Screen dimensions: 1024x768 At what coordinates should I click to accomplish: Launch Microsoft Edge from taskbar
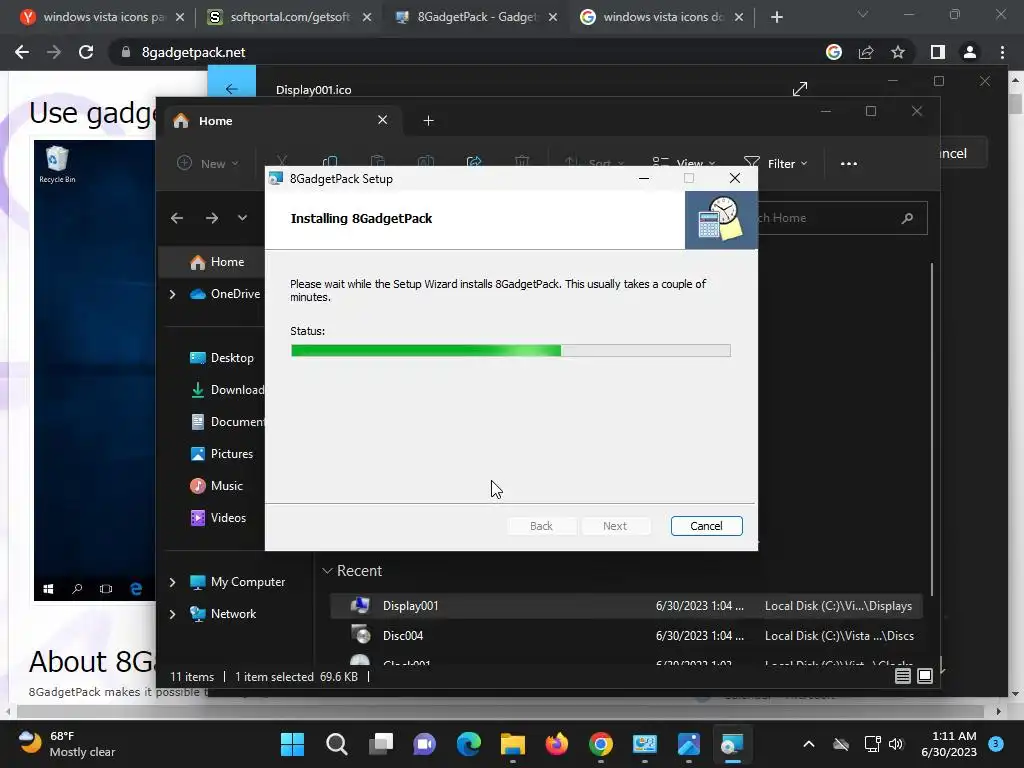point(468,744)
